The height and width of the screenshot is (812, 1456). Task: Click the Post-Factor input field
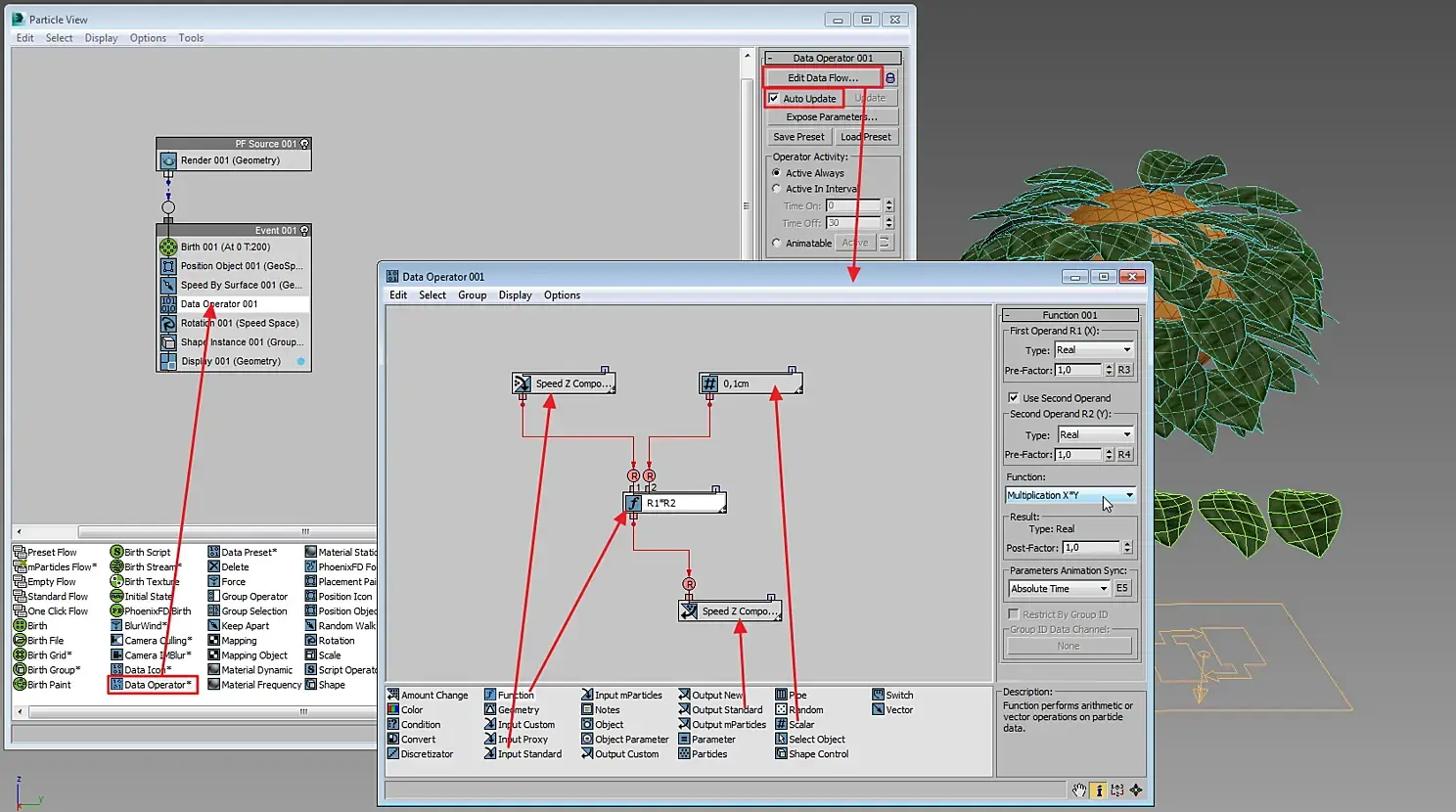point(1091,548)
